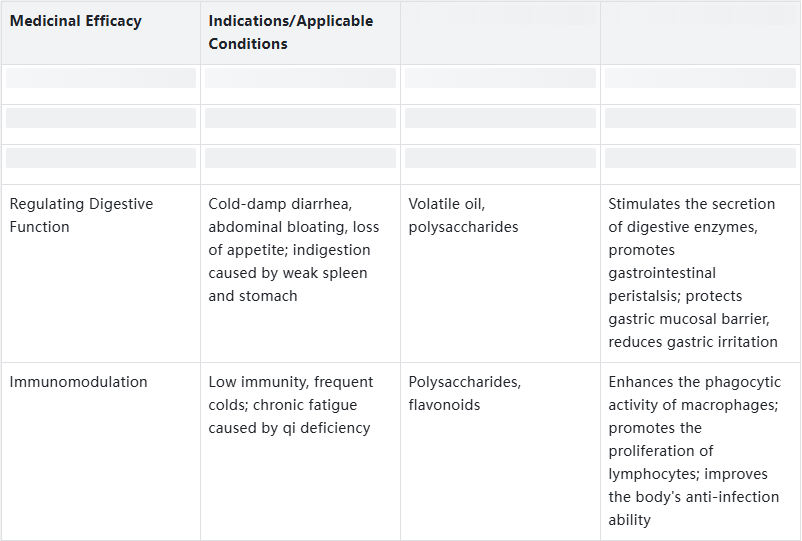Select first placeholder row in fourth column
802x541 pixels.
[700, 78]
